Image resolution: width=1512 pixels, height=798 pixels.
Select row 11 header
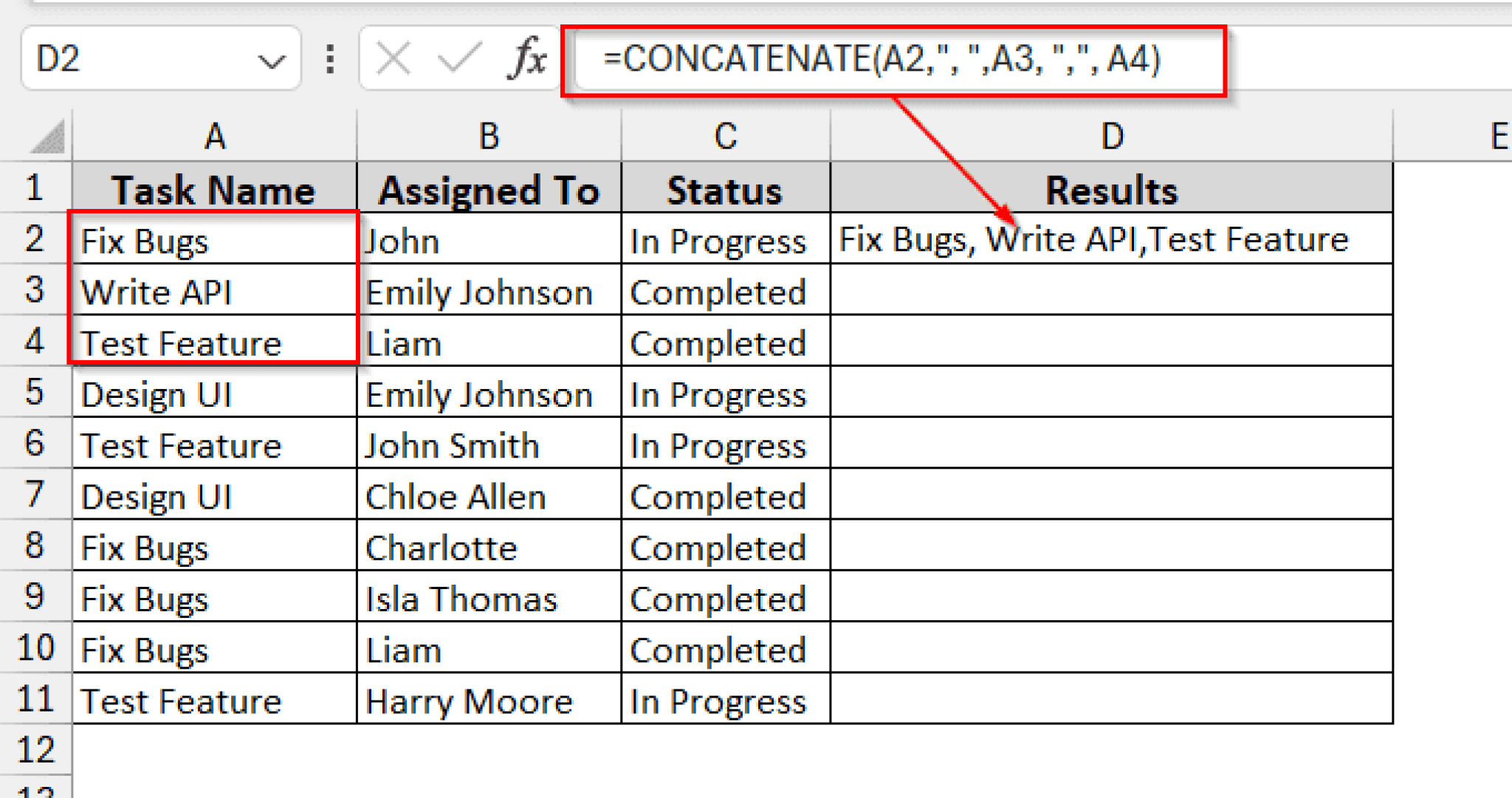pyautogui.click(x=35, y=700)
